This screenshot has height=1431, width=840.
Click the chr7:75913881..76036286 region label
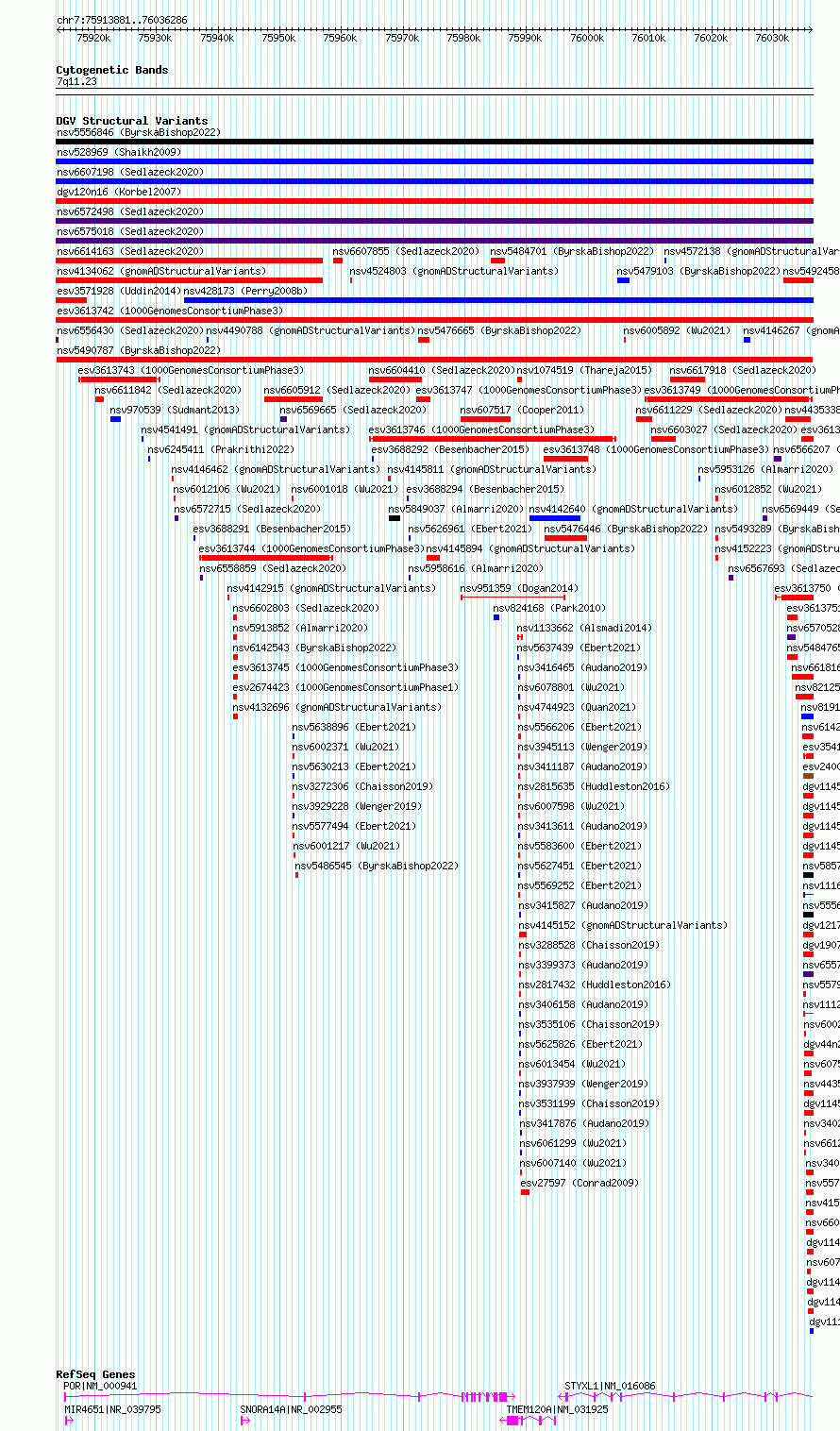(122, 20)
